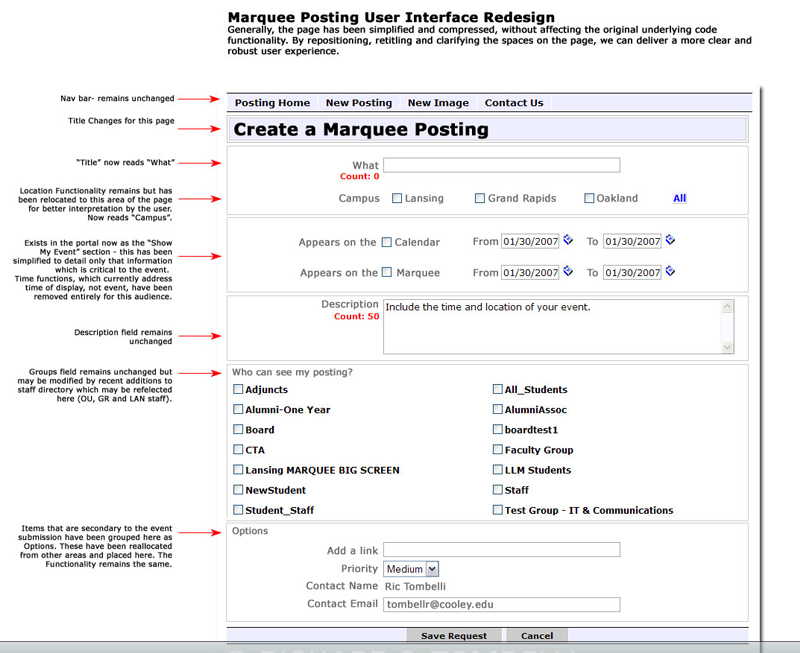Open the New Image nav item

[x=438, y=103]
